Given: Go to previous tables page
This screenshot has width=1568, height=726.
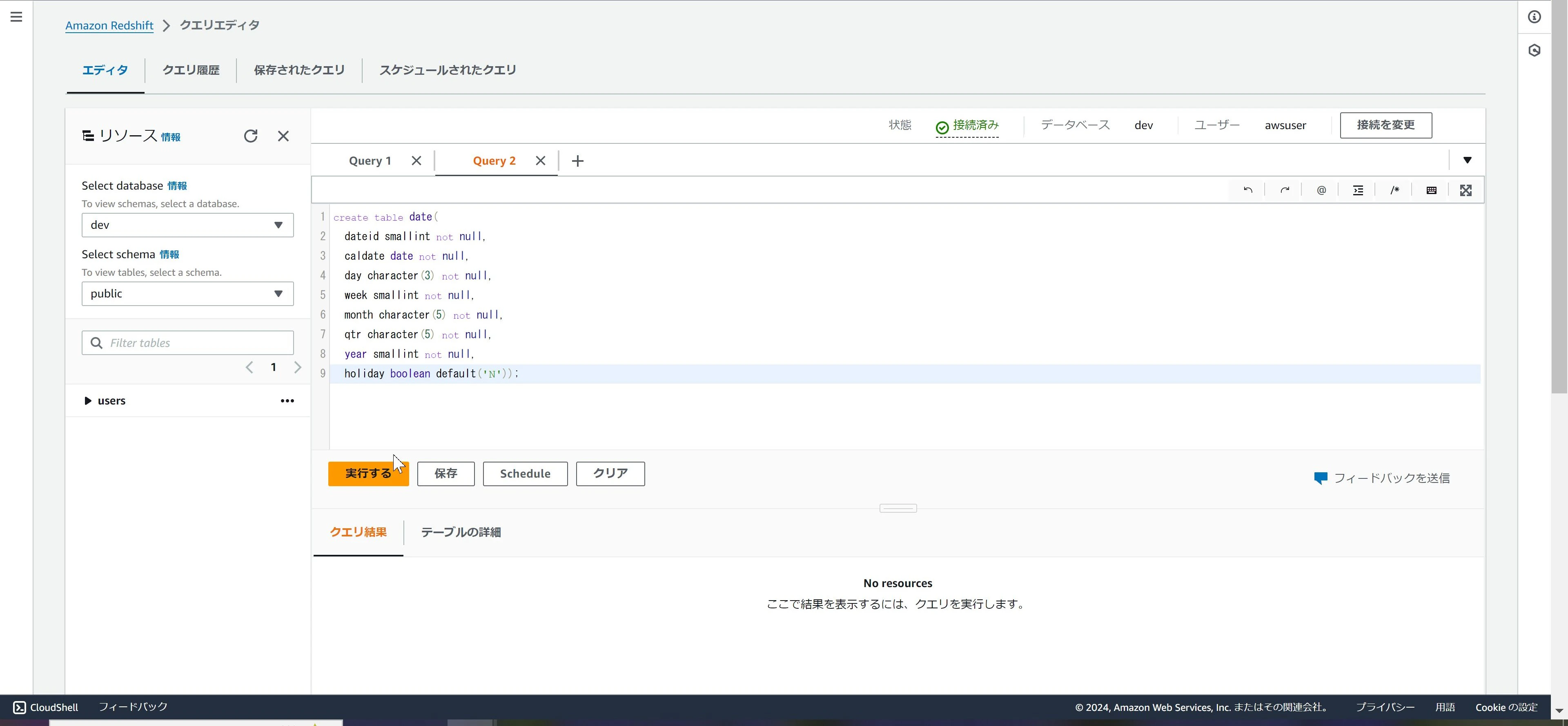Looking at the screenshot, I should 249,367.
